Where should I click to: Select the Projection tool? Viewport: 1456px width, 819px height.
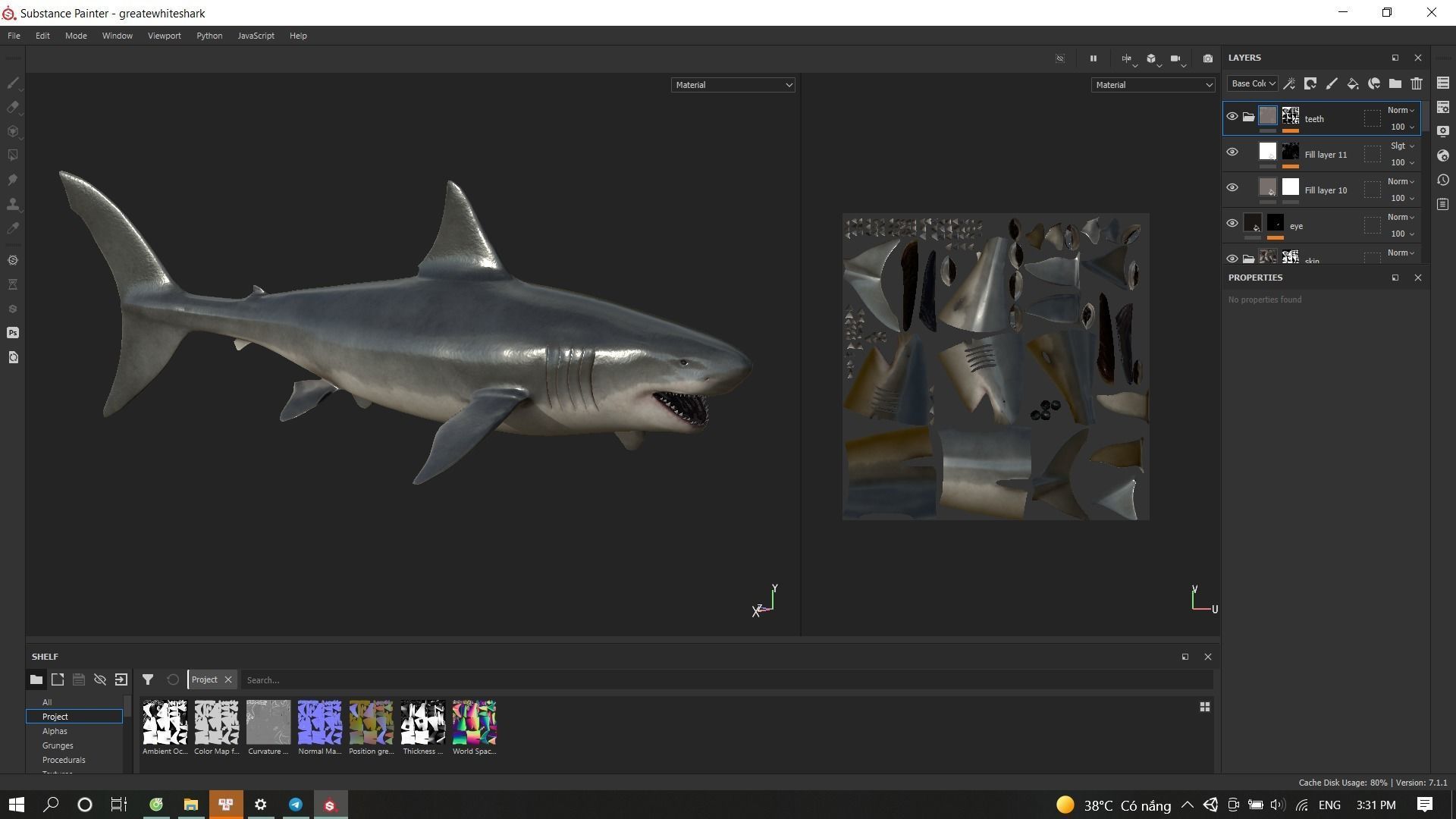pos(13,131)
